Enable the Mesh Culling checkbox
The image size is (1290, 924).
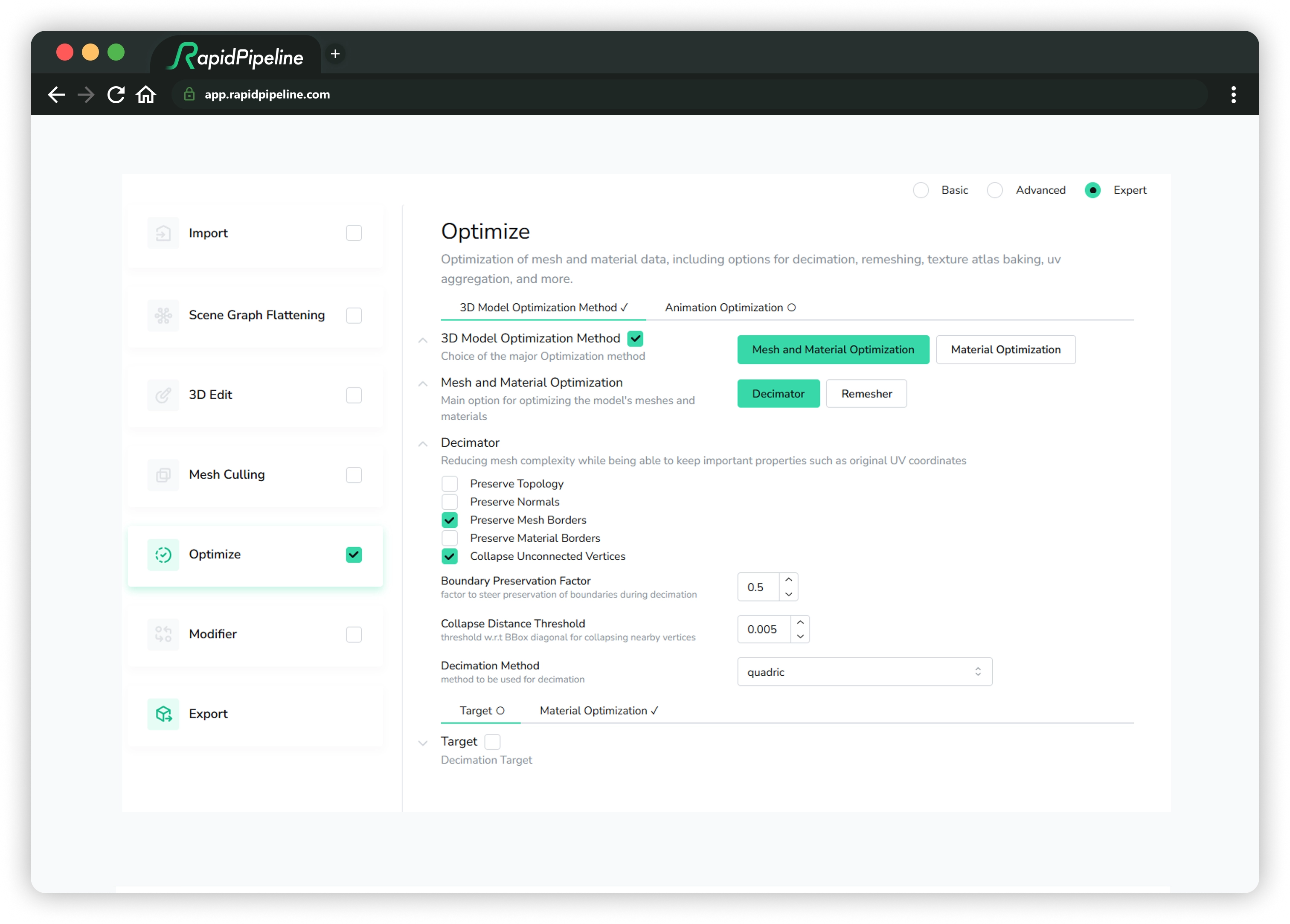click(x=354, y=474)
